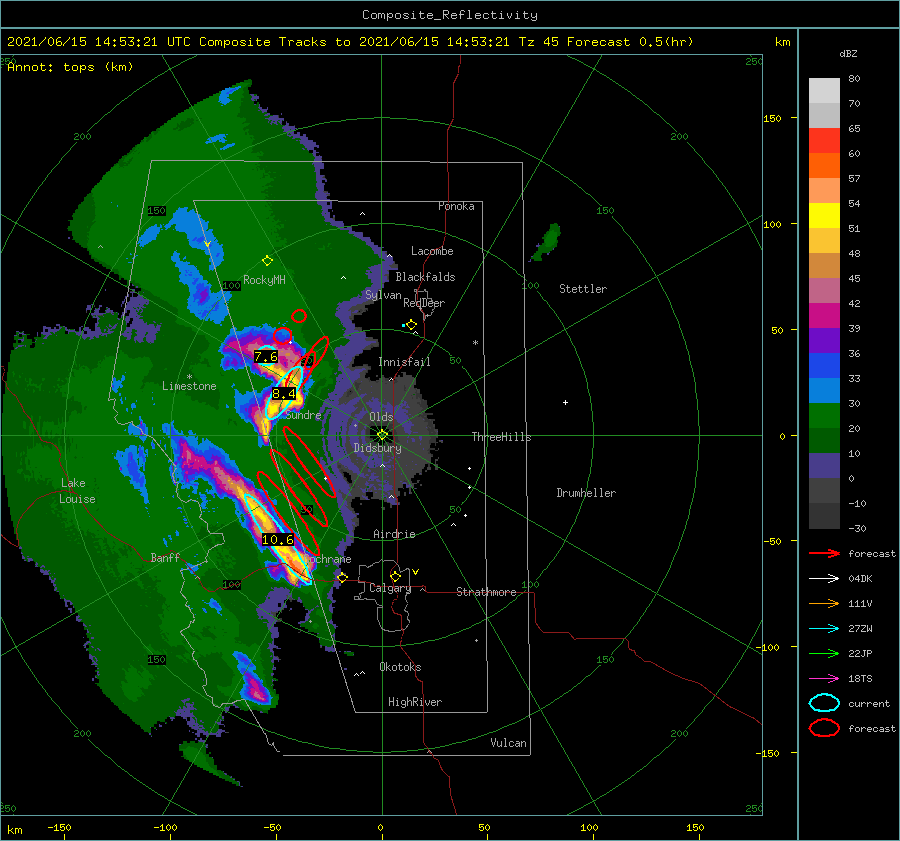The image size is (900, 841).
Task: Click the Drumheller city label
Action: pyautogui.click(x=586, y=493)
